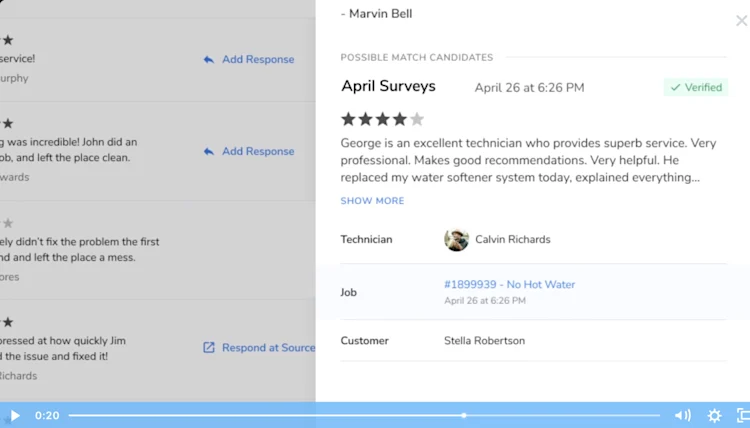Image resolution: width=750 pixels, height=428 pixels.
Task: Click job date April 26 at 6:26 PM
Action: point(485,301)
